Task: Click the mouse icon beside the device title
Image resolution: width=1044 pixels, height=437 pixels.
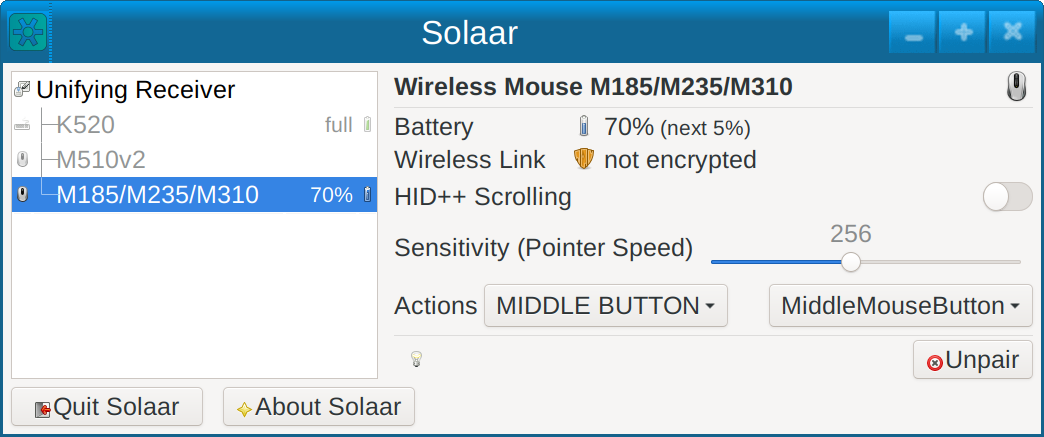Action: point(1015,87)
